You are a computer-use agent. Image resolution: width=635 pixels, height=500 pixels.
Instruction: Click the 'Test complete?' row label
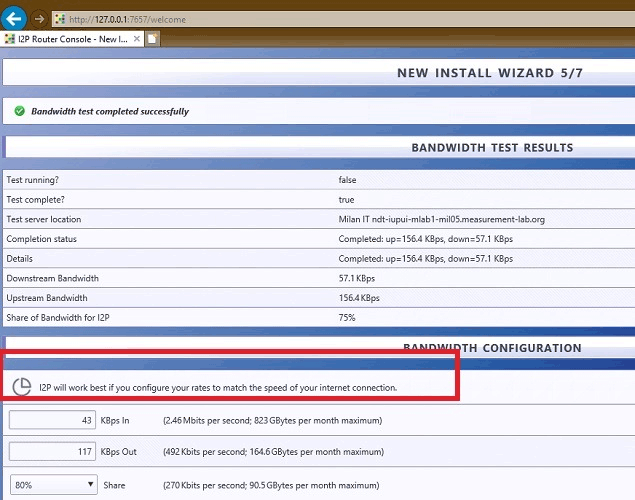point(35,200)
